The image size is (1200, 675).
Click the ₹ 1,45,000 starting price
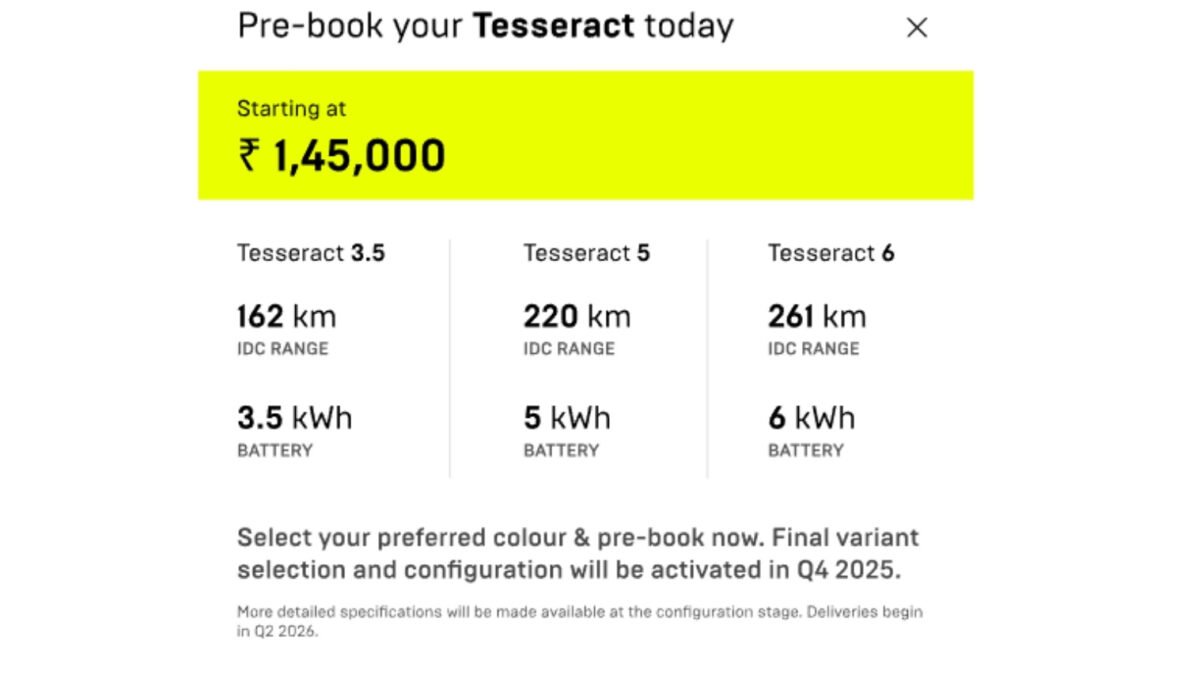pyautogui.click(x=341, y=156)
